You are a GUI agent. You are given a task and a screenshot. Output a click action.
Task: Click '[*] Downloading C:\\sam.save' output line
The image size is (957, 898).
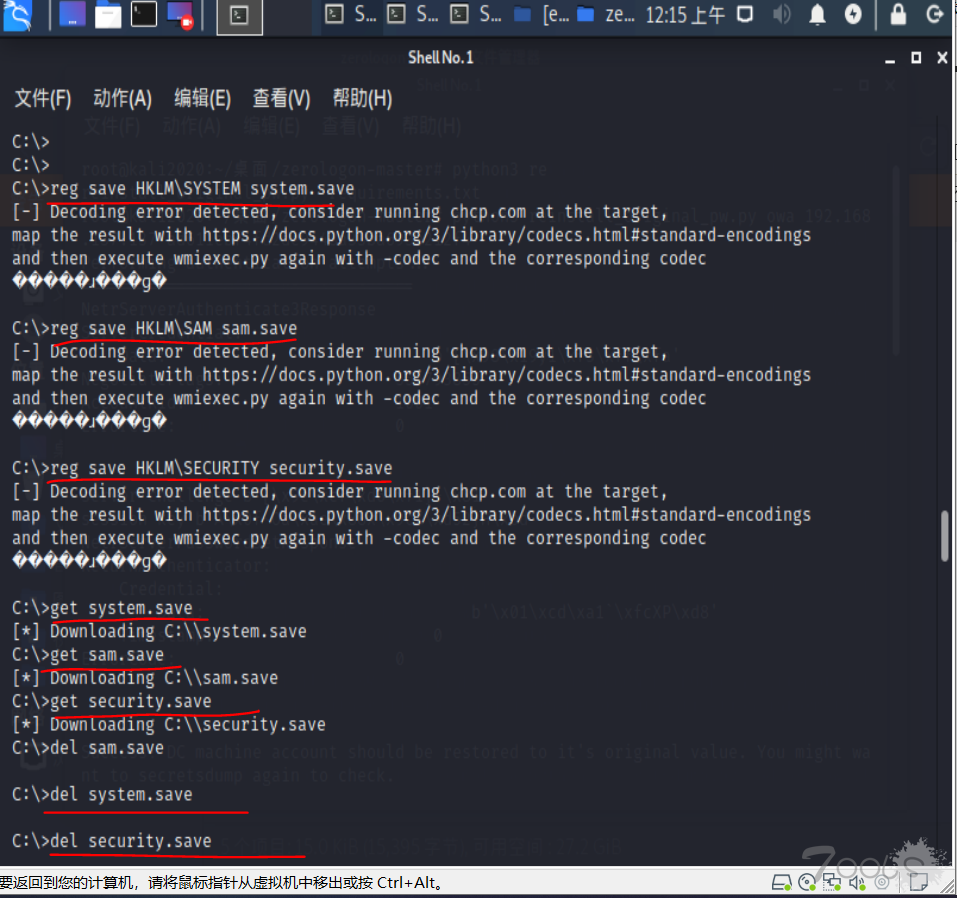pyautogui.click(x=145, y=678)
